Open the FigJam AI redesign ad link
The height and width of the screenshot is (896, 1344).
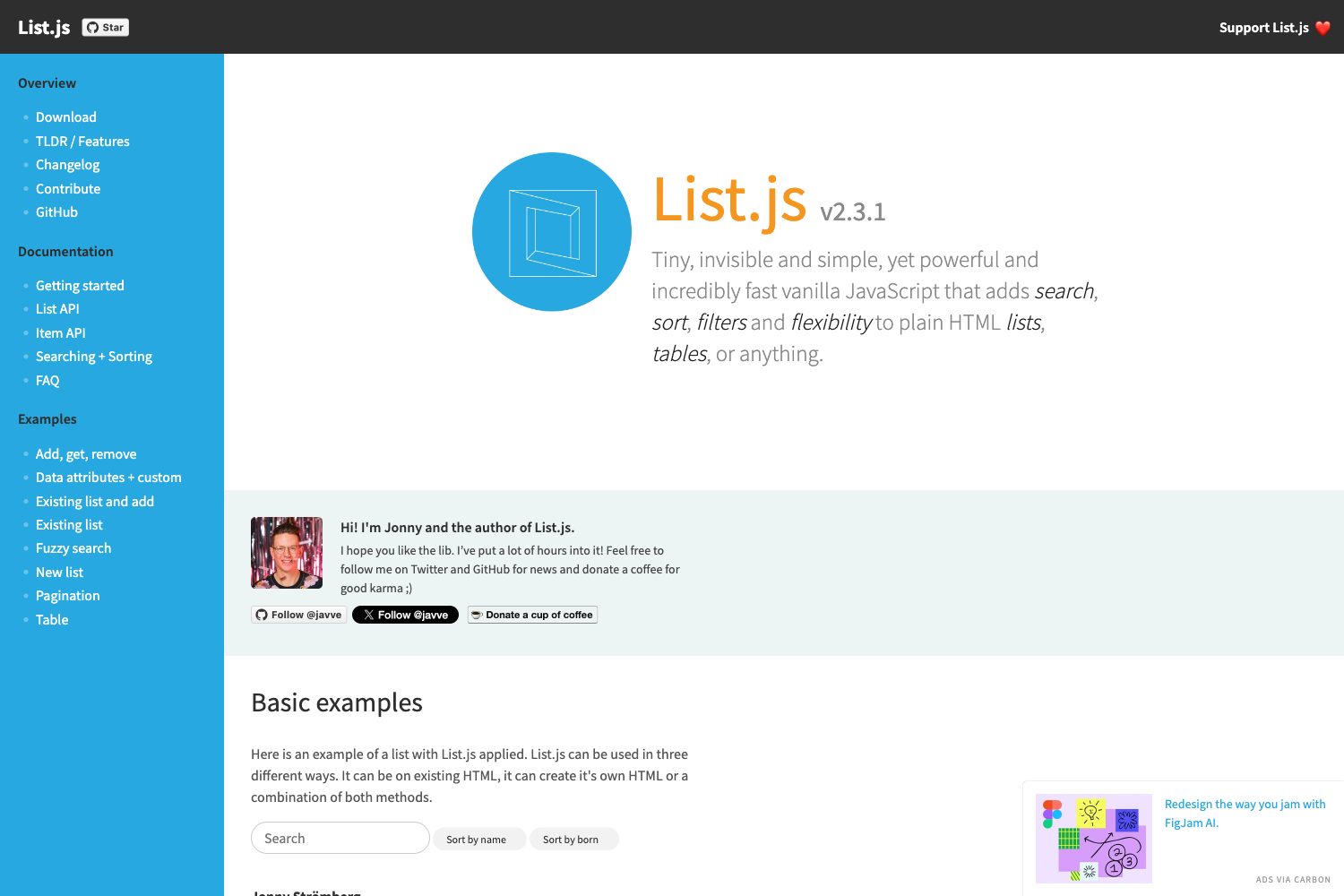(x=1245, y=813)
